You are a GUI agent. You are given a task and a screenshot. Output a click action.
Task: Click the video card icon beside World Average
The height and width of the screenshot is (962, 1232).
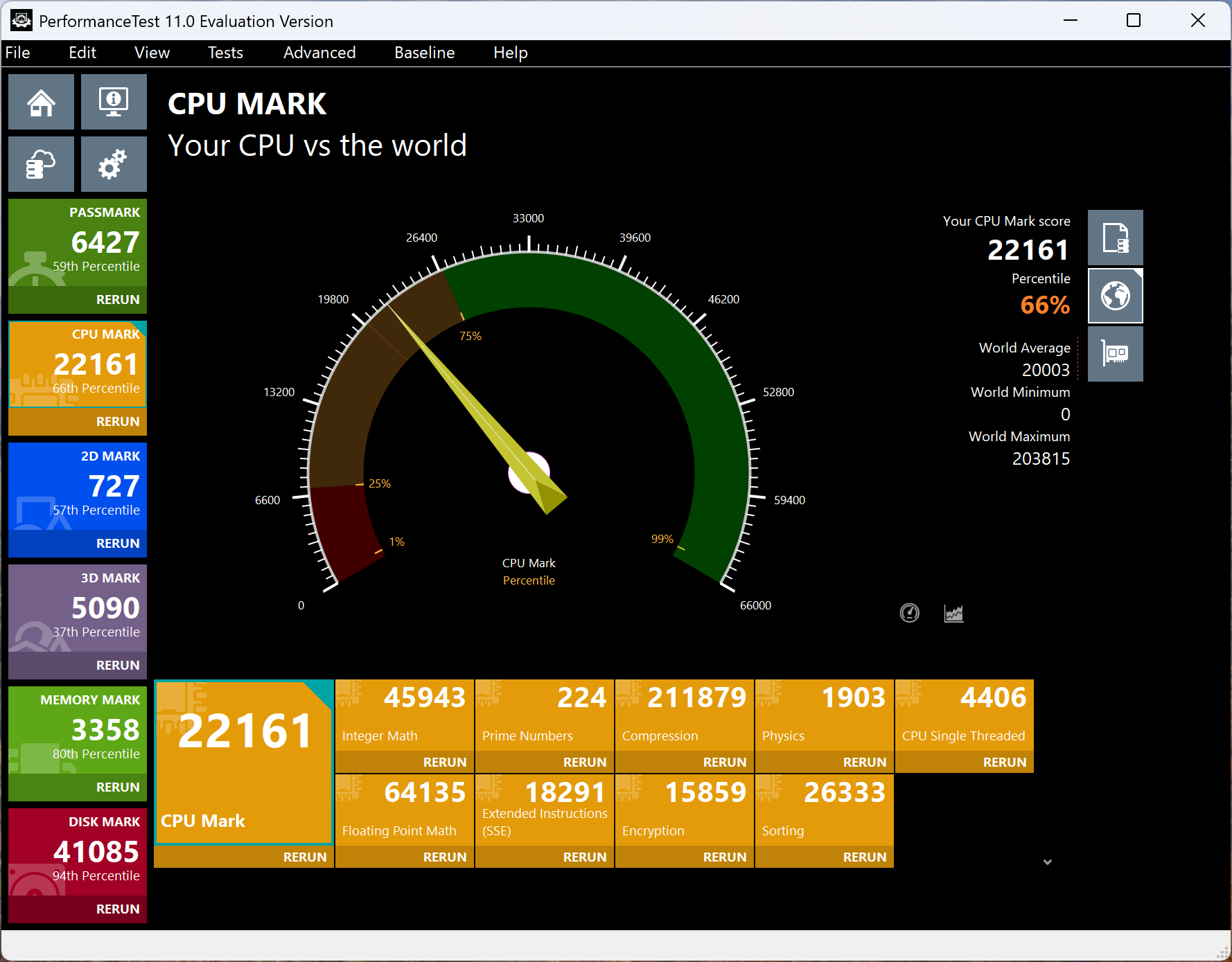click(1115, 354)
